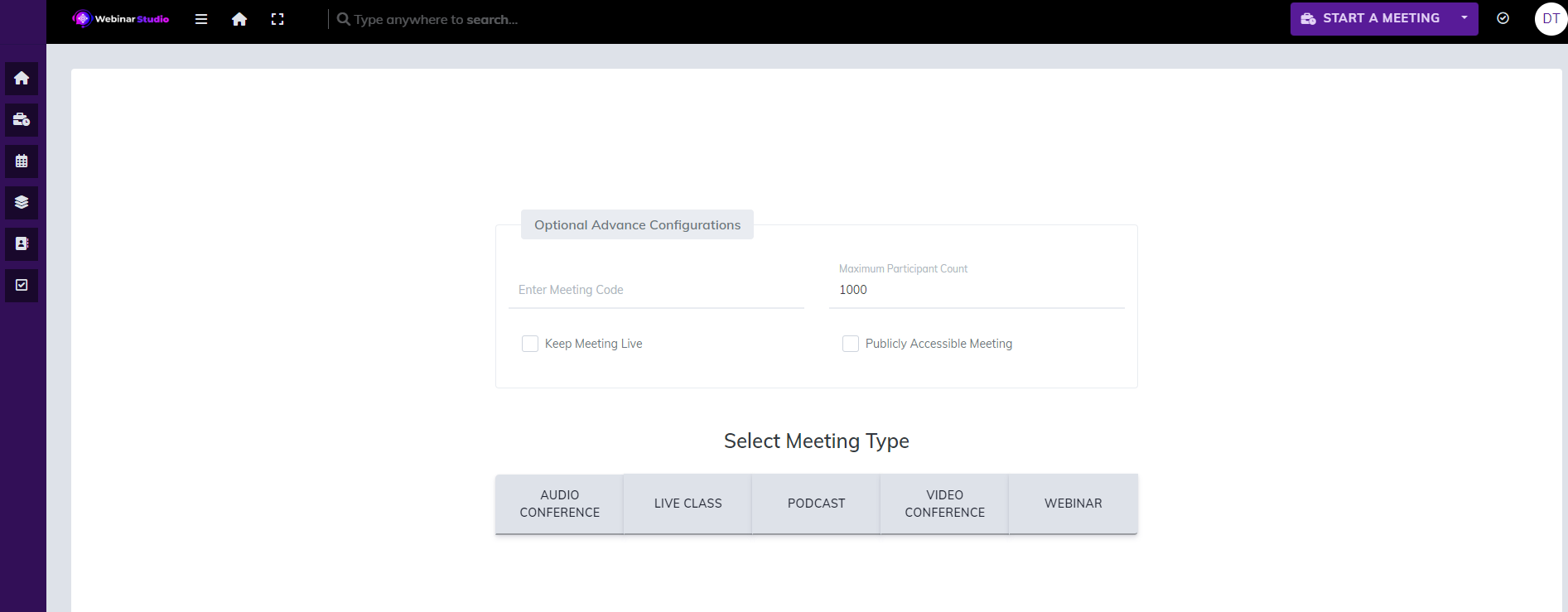Open sidebar contacts book icon
Screen dimensions: 1568x612
coord(22,243)
